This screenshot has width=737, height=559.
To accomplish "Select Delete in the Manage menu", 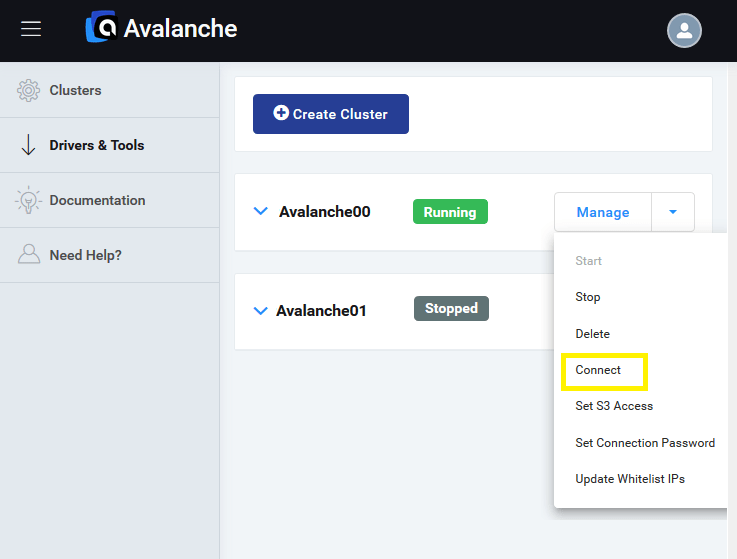I will pyautogui.click(x=592, y=334).
